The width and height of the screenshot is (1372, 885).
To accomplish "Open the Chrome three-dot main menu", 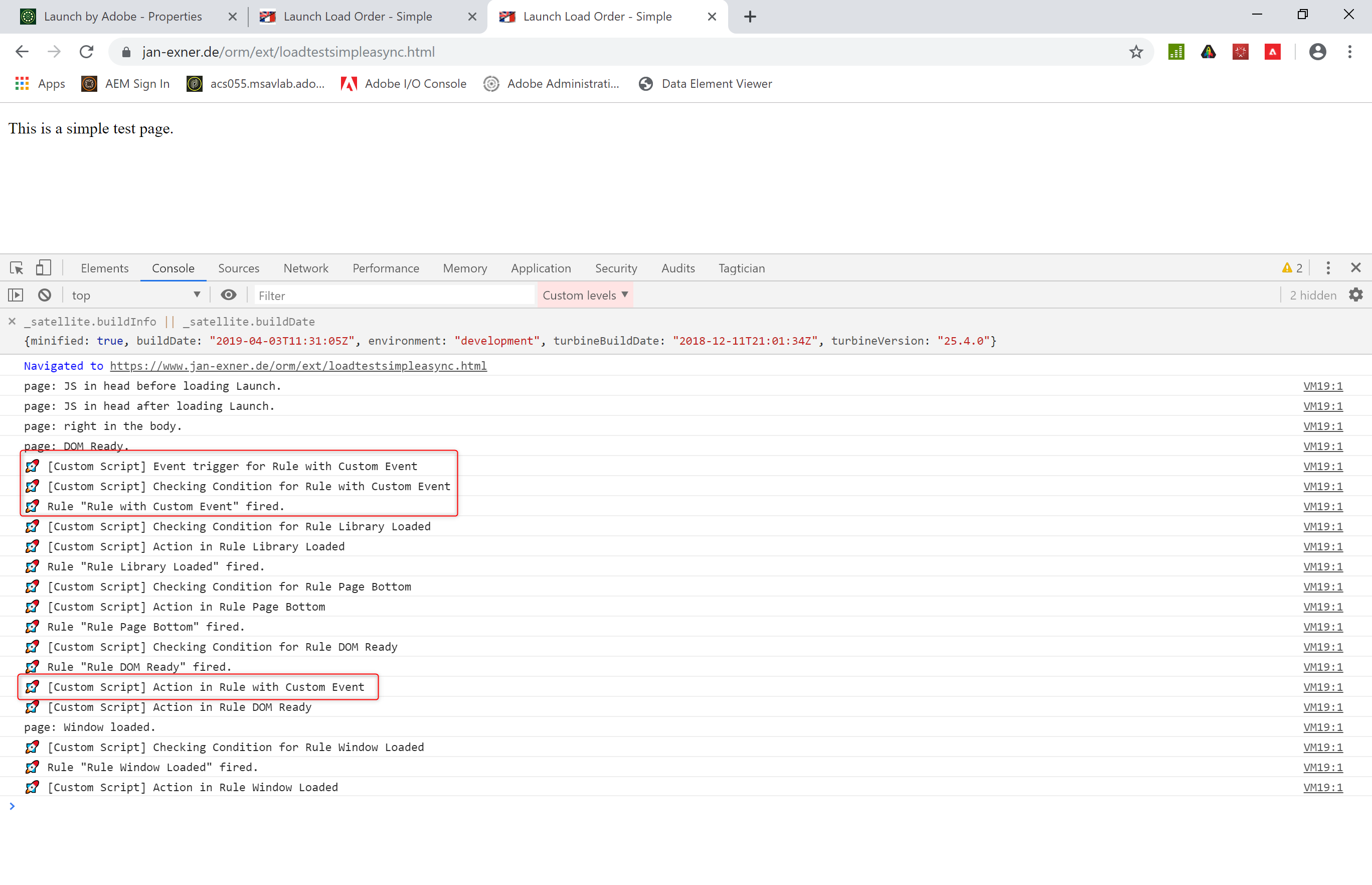I will click(x=1349, y=52).
